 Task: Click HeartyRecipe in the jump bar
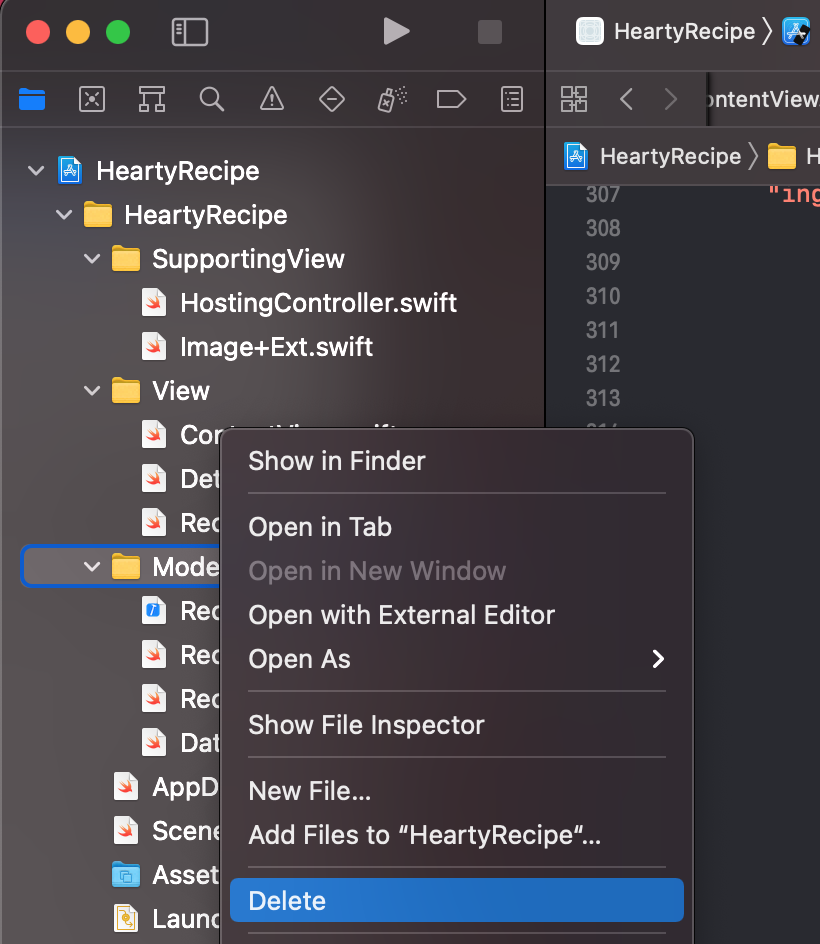(670, 157)
